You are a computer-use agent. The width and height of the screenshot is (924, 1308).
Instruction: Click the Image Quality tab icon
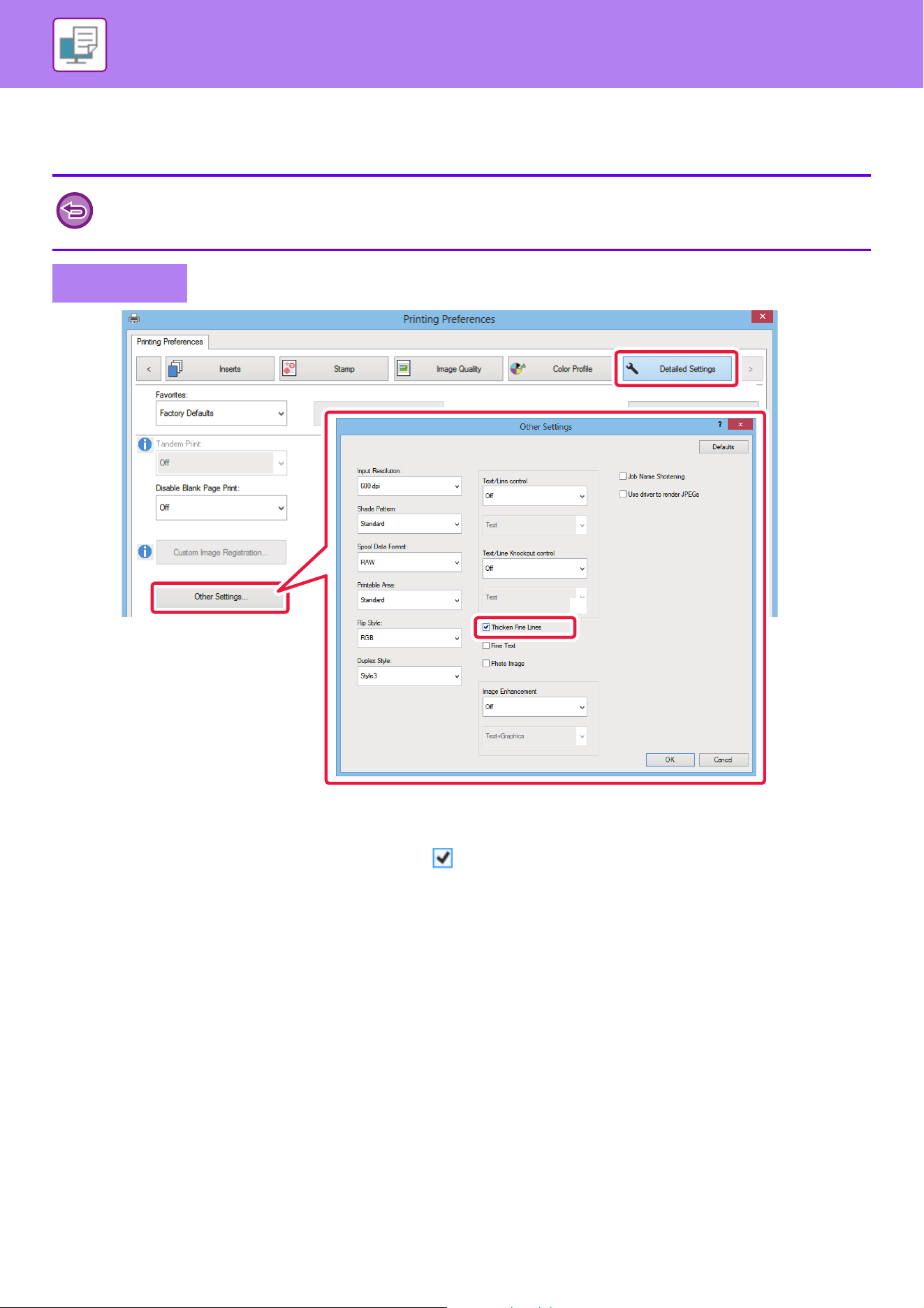[403, 368]
